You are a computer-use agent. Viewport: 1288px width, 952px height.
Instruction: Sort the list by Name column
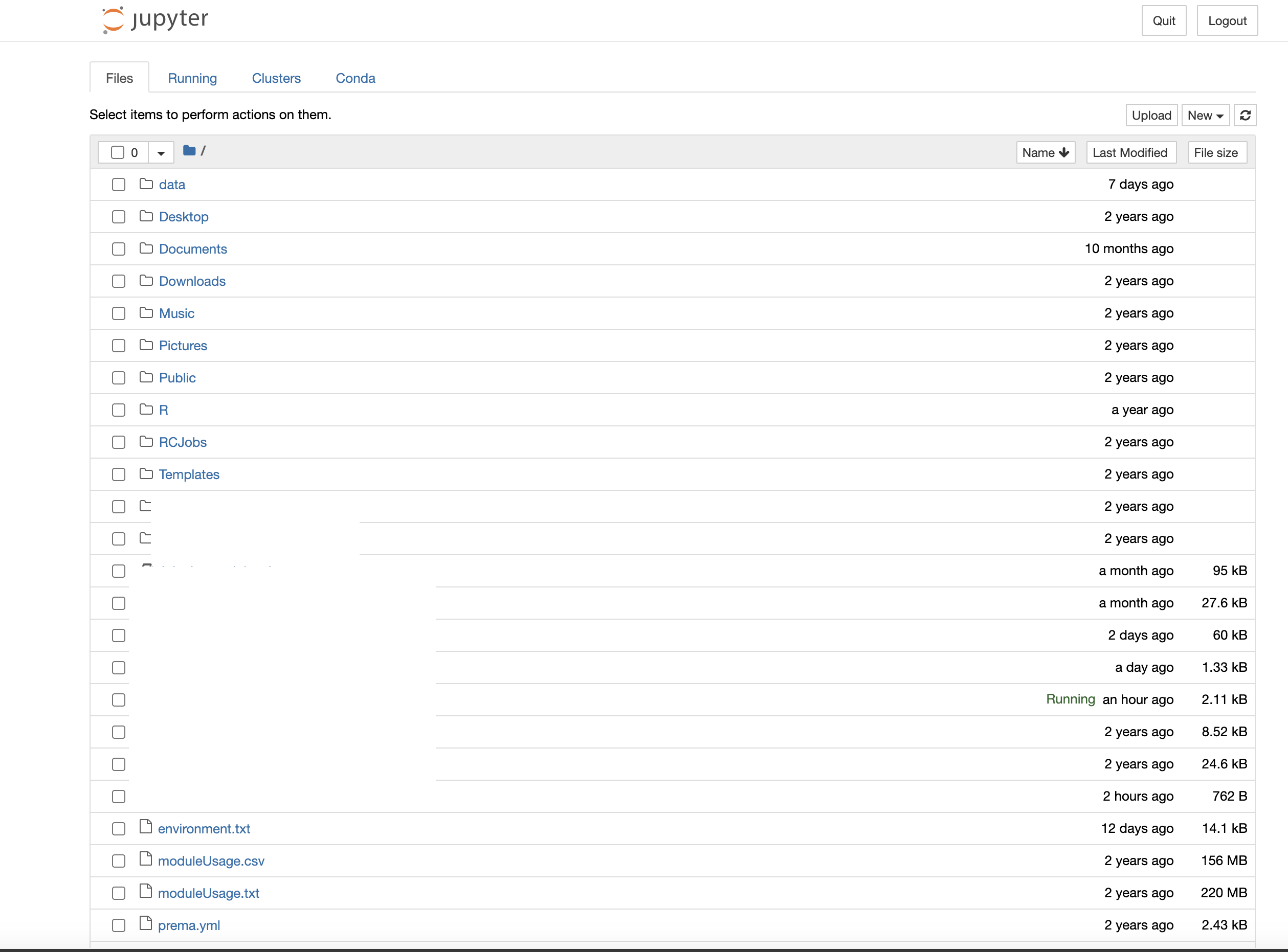coord(1045,153)
